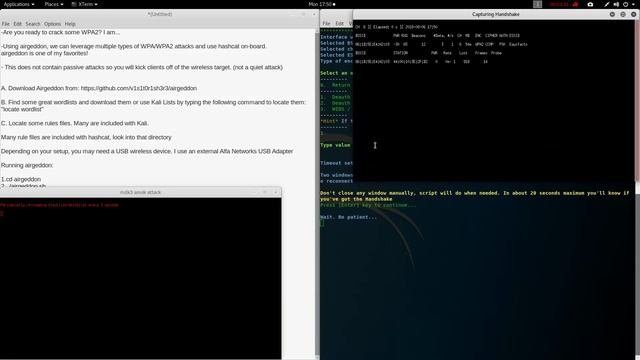Screen dimensions: 640x360
Task: Click the line 'C. Locate some rules files'
Action: (75, 123)
